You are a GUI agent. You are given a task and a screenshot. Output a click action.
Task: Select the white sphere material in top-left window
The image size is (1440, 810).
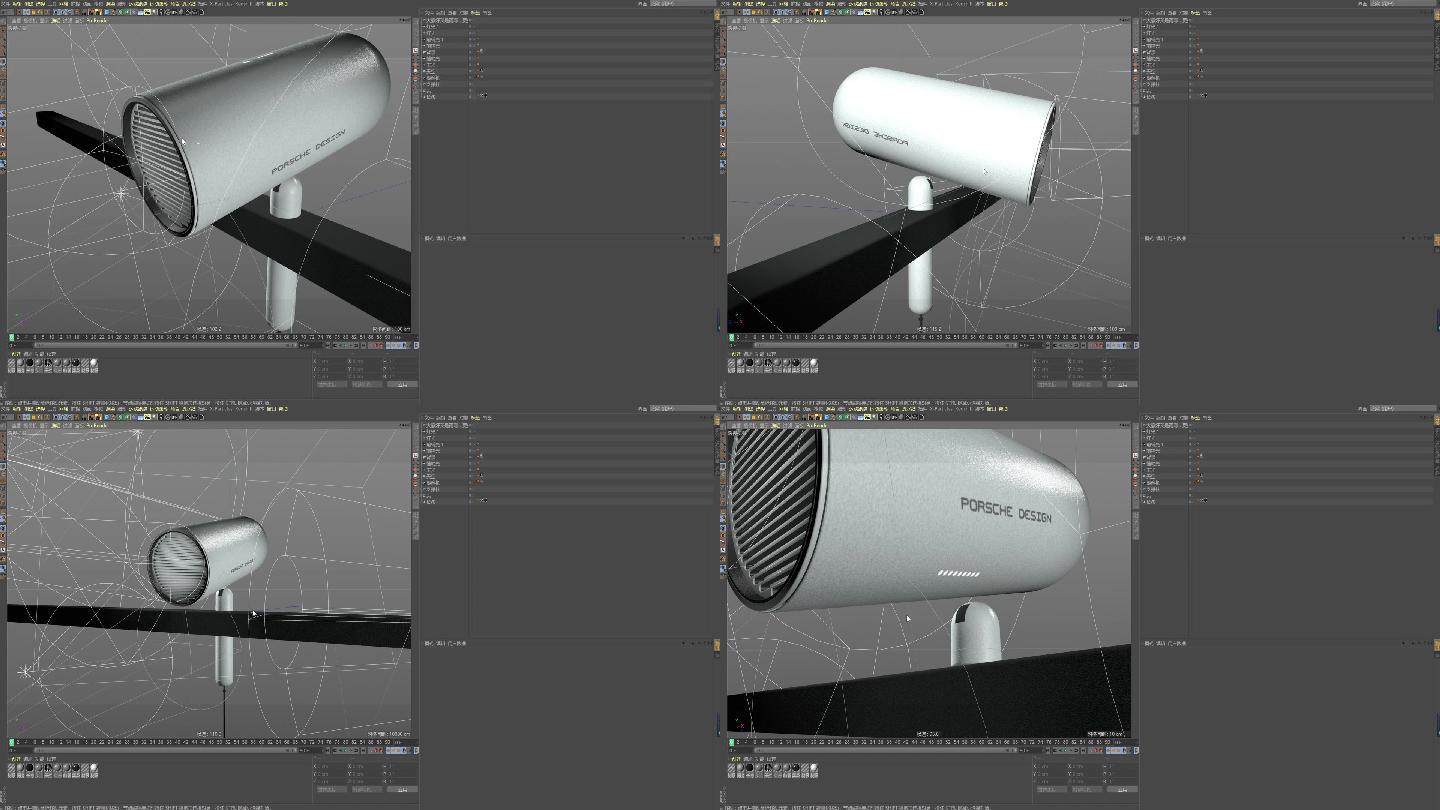click(x=94, y=363)
